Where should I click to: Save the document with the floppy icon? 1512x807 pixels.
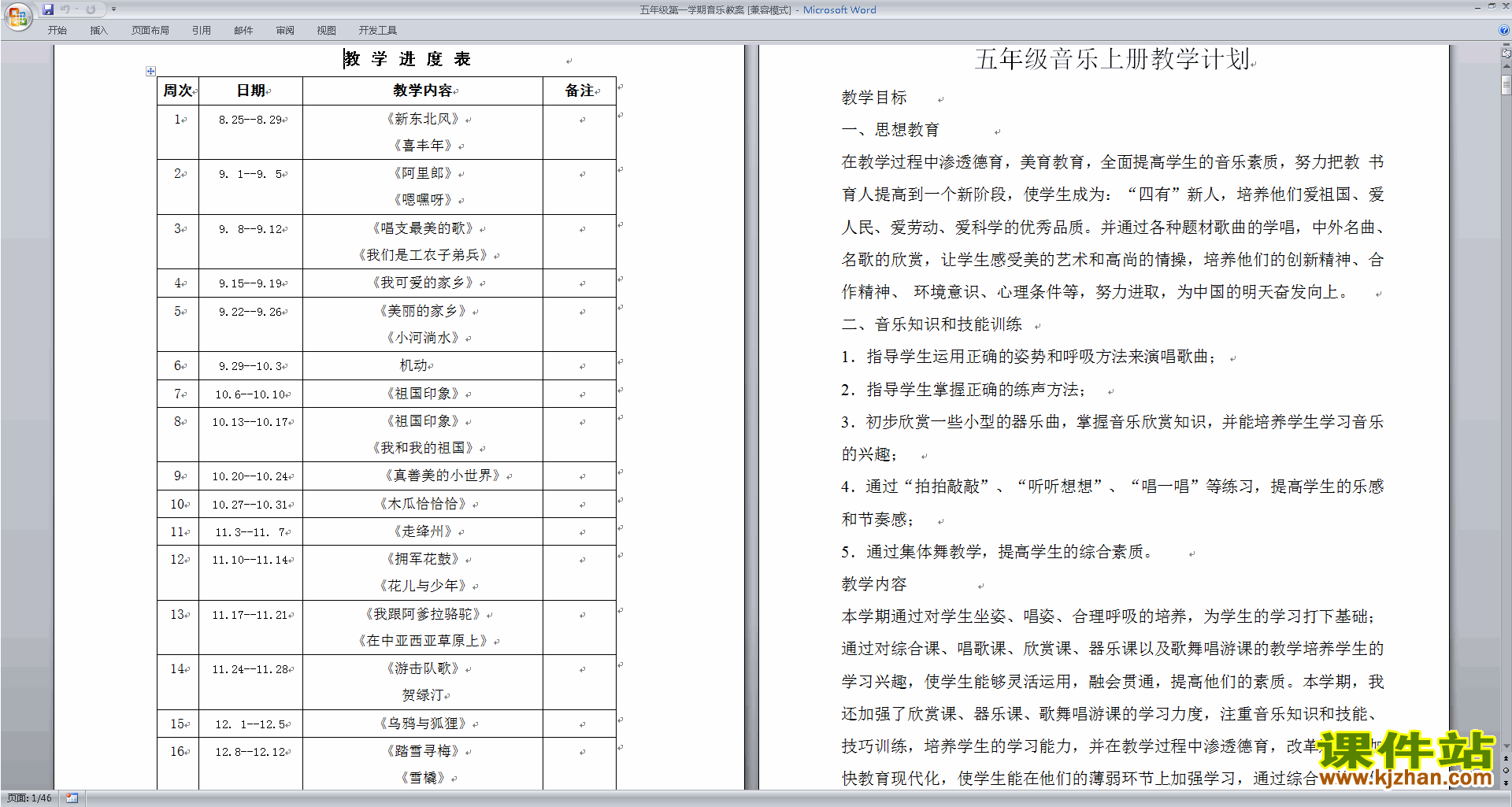(x=48, y=9)
